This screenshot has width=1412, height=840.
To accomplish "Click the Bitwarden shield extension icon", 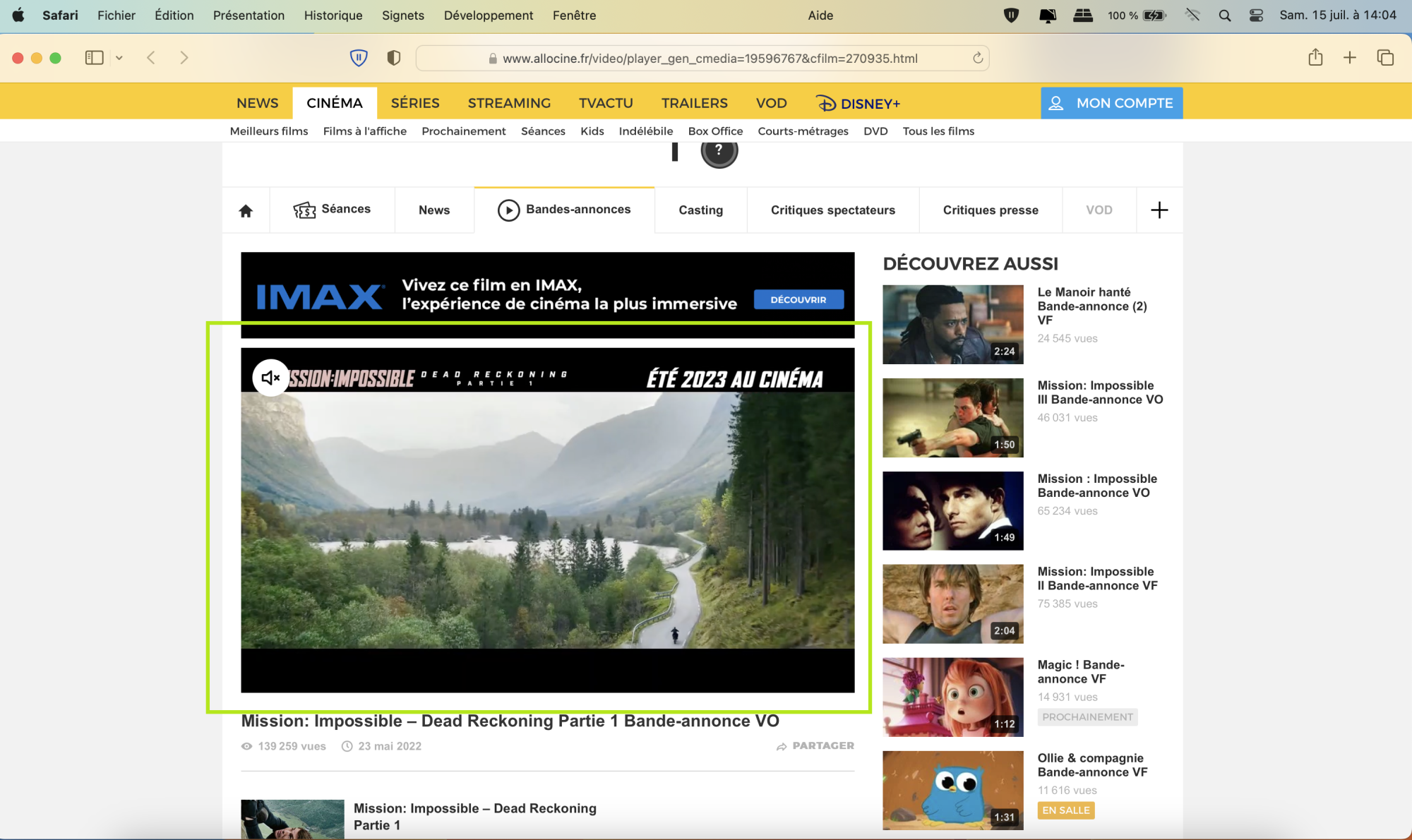I will (359, 58).
